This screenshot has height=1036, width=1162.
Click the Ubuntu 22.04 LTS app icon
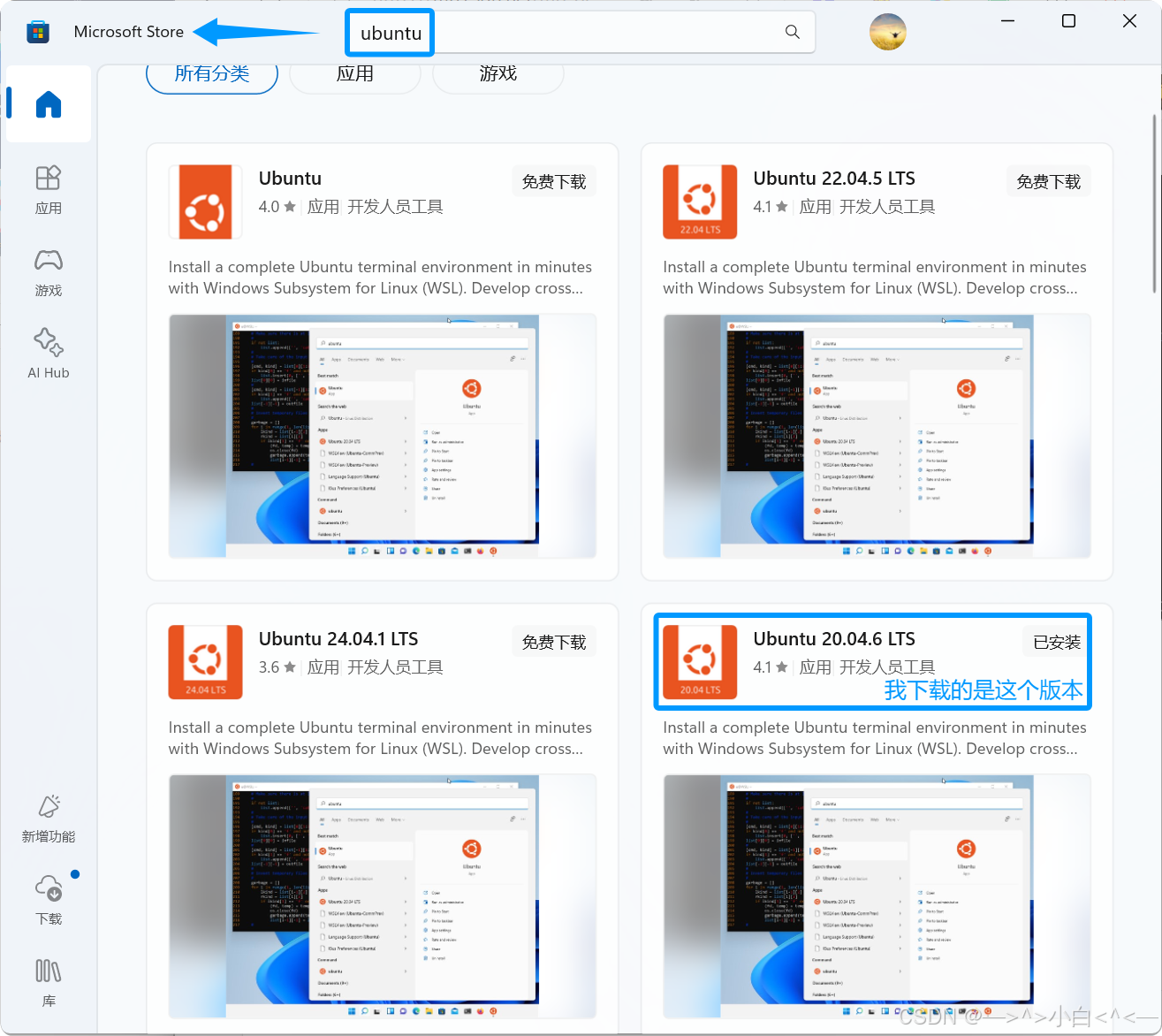pos(700,202)
